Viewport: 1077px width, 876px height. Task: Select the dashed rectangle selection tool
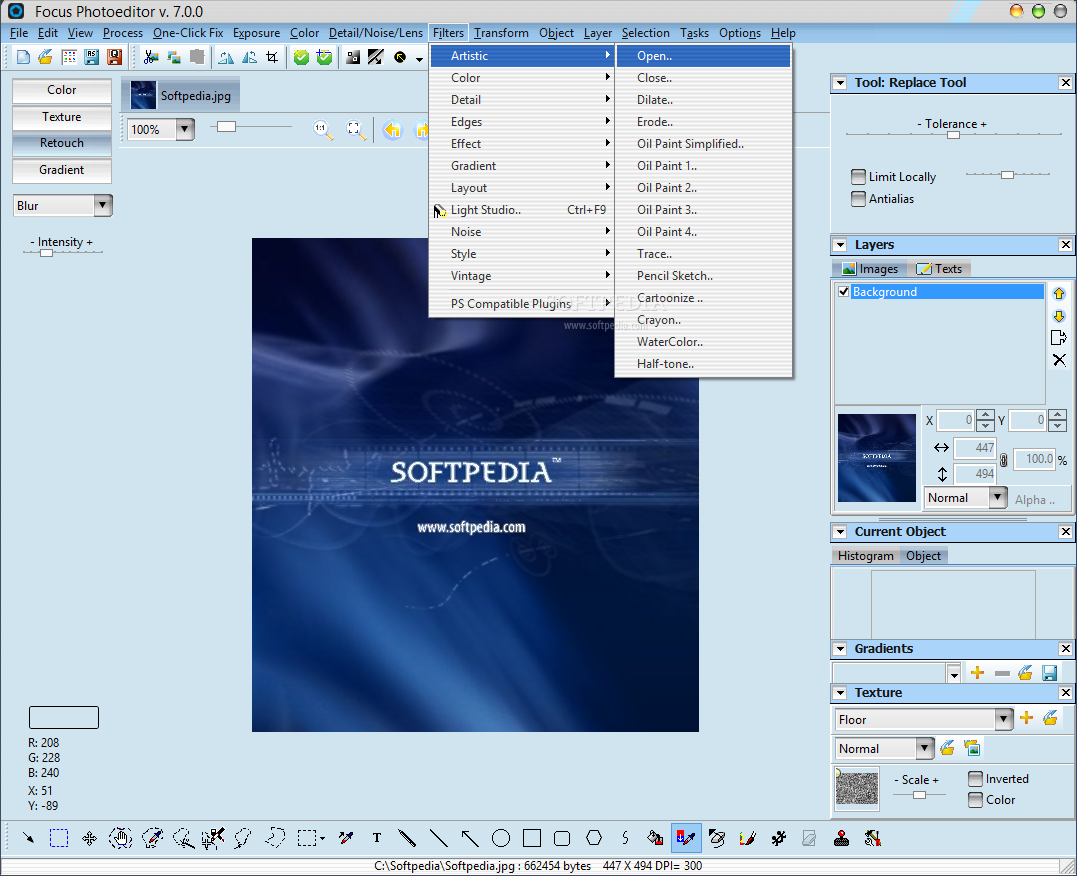coord(59,838)
